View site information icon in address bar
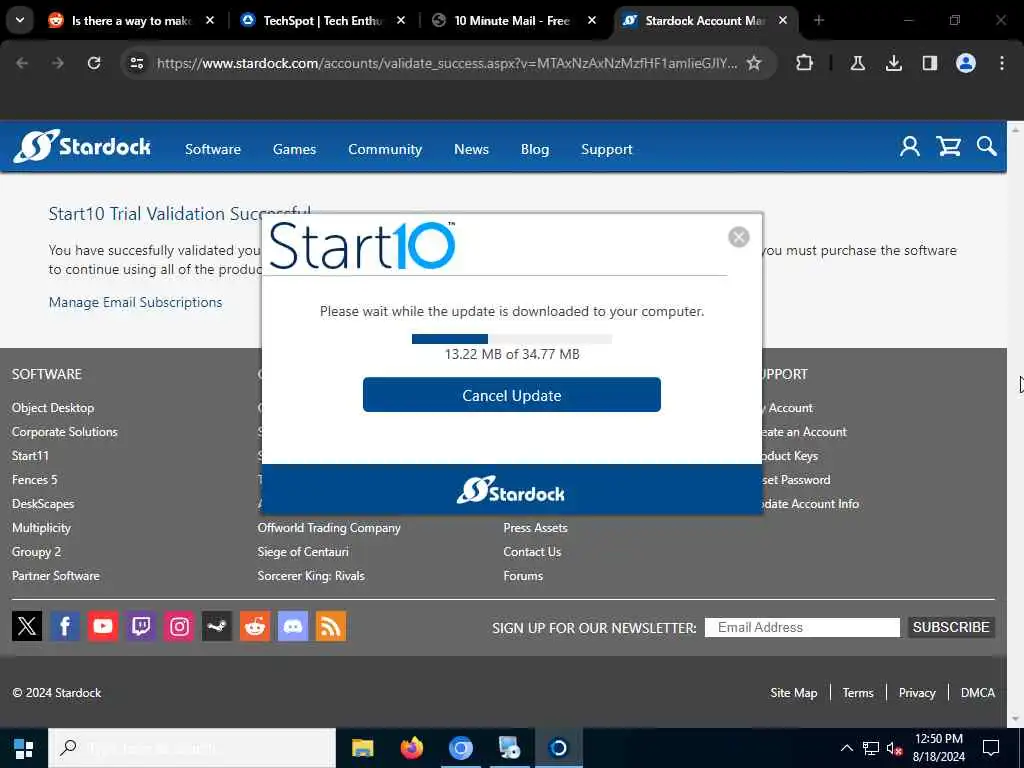 (136, 63)
